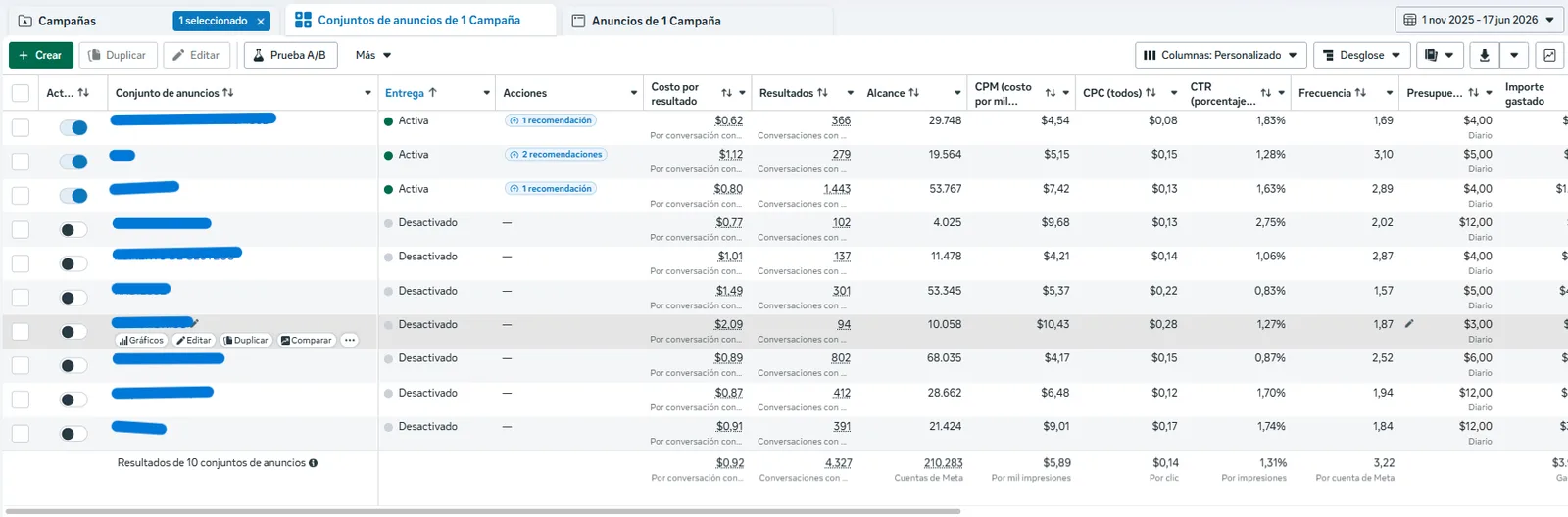Open the Desglose dropdown
This screenshot has height=517, width=1568.
tap(1361, 55)
